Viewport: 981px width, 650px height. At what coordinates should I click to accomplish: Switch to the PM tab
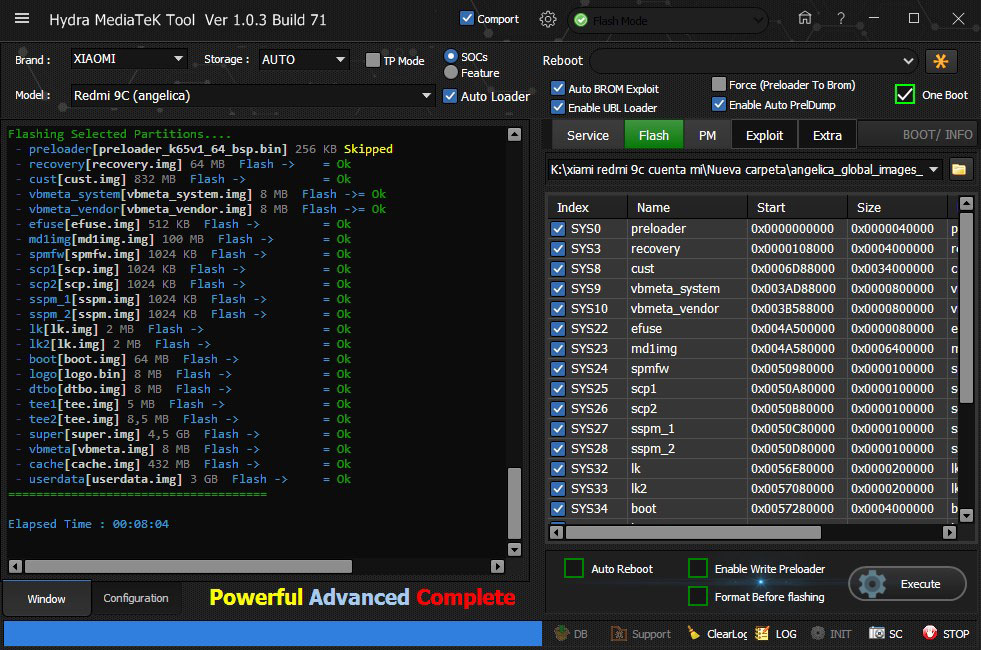707,135
